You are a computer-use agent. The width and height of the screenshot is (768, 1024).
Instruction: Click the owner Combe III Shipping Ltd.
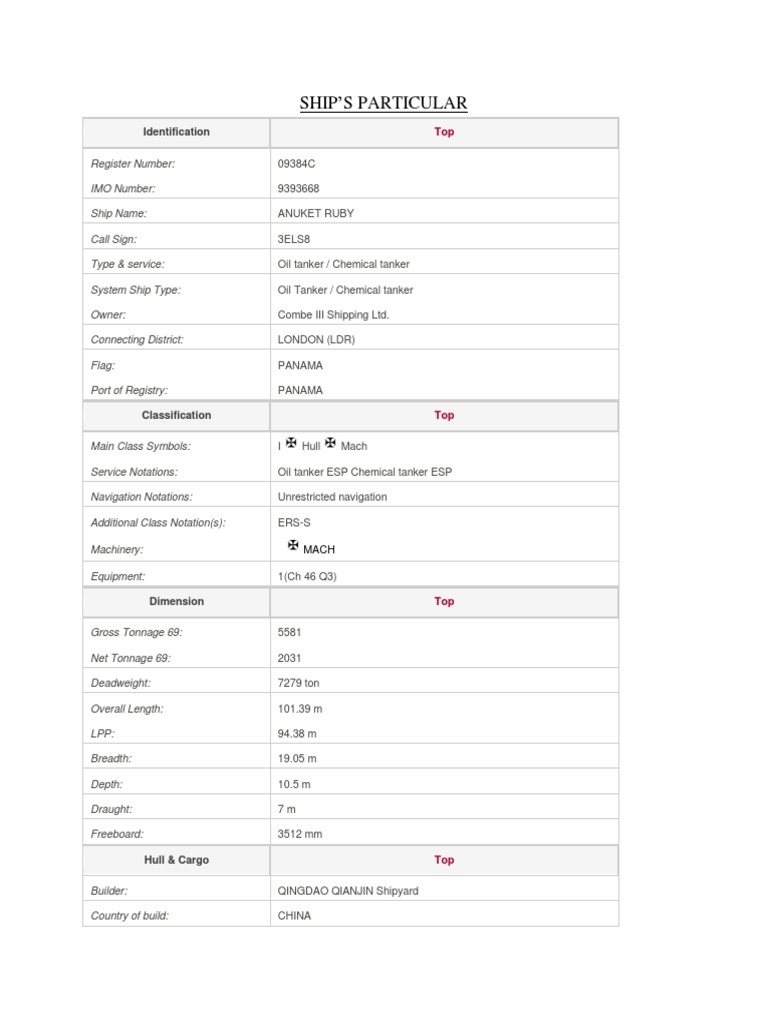point(333,315)
